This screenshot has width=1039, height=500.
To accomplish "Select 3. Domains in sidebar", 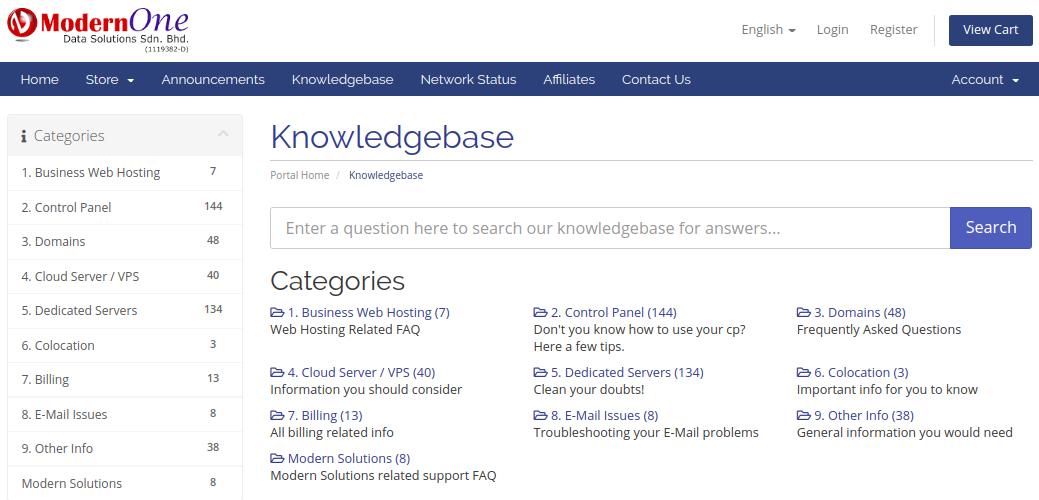I will 125,242.
